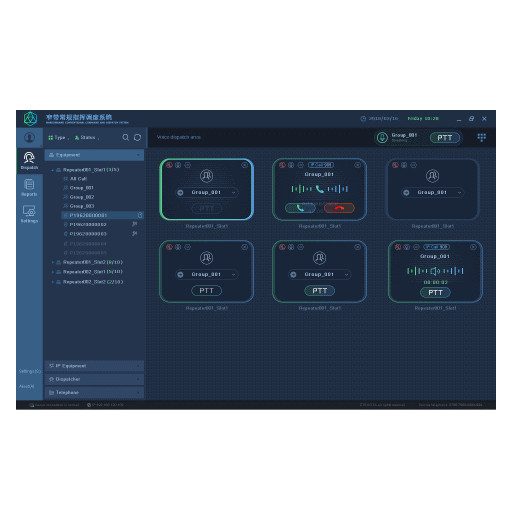Hang up with the red phone button
Image resolution: width=512 pixels, height=512 pixels.
pos(339,208)
